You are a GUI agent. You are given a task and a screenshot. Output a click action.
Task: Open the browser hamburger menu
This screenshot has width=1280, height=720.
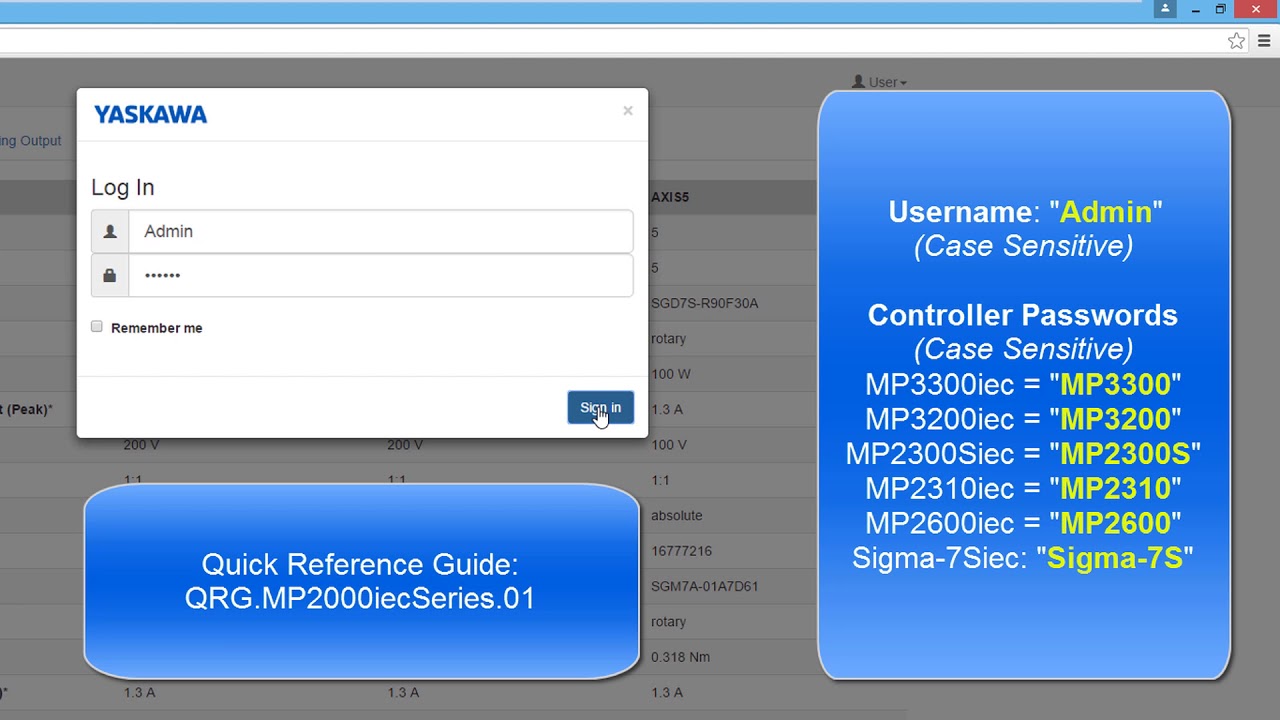pyautogui.click(x=1264, y=41)
